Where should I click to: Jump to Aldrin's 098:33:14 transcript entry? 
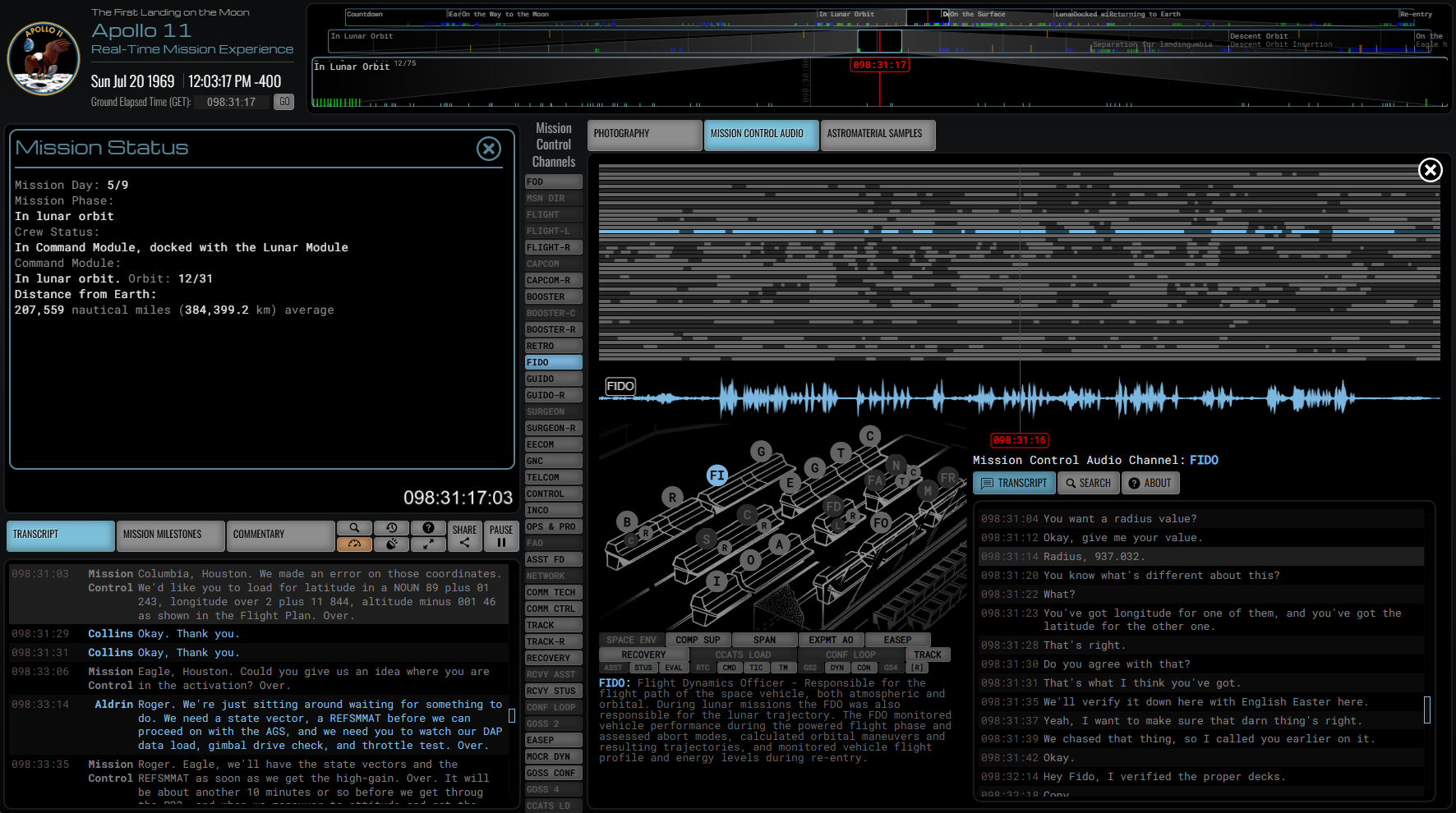tap(260, 724)
